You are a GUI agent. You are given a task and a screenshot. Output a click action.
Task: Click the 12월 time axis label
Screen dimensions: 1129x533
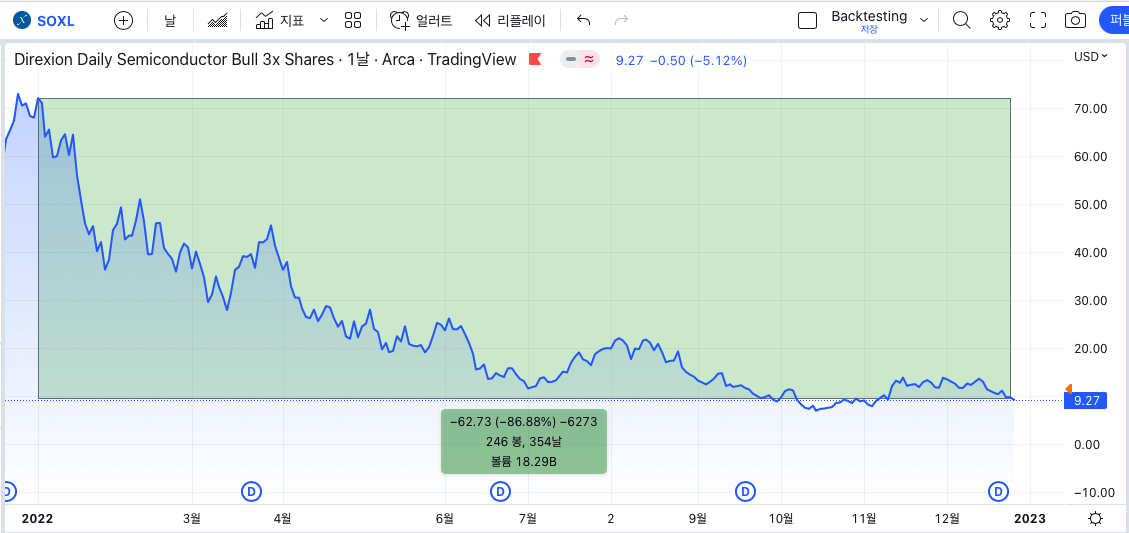click(x=948, y=518)
